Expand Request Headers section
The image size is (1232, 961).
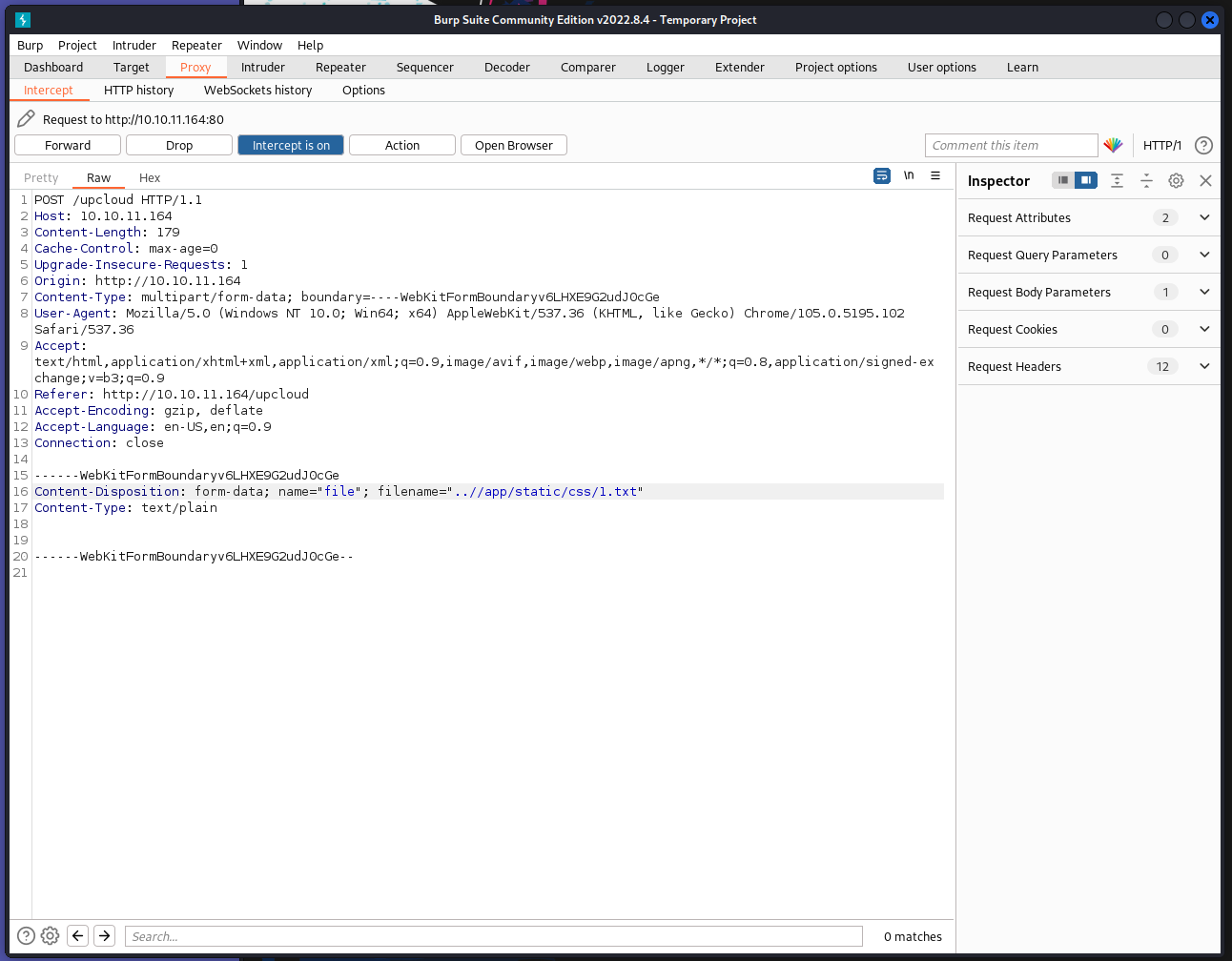(1204, 366)
